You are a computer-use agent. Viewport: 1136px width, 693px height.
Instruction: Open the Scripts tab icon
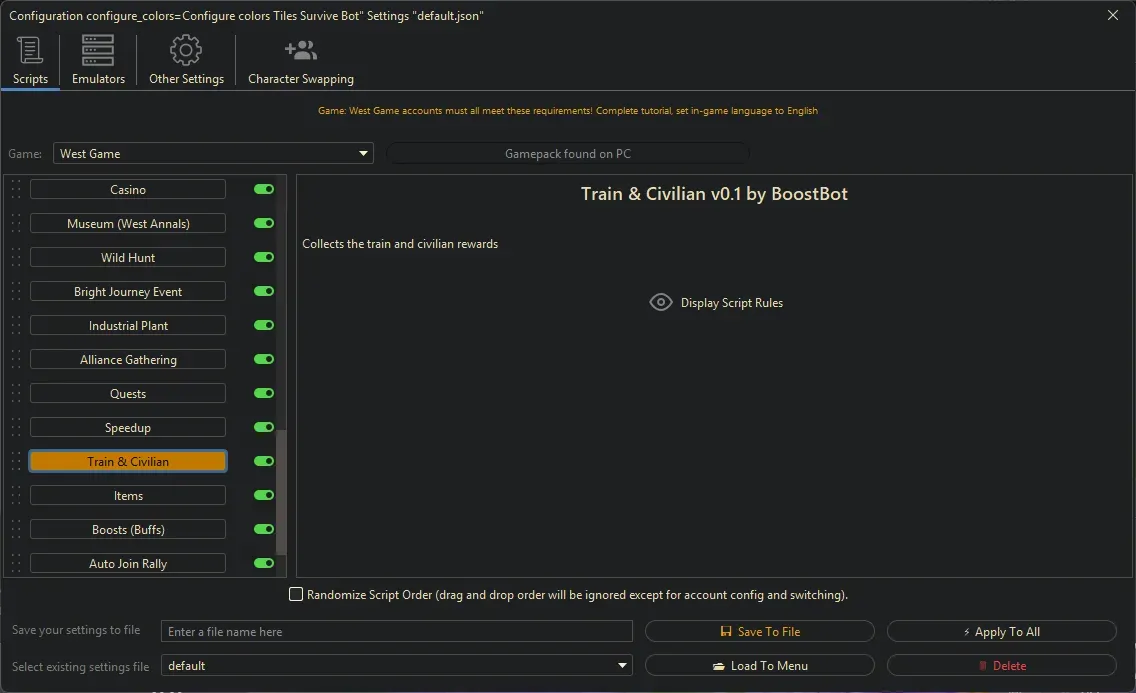click(x=30, y=51)
